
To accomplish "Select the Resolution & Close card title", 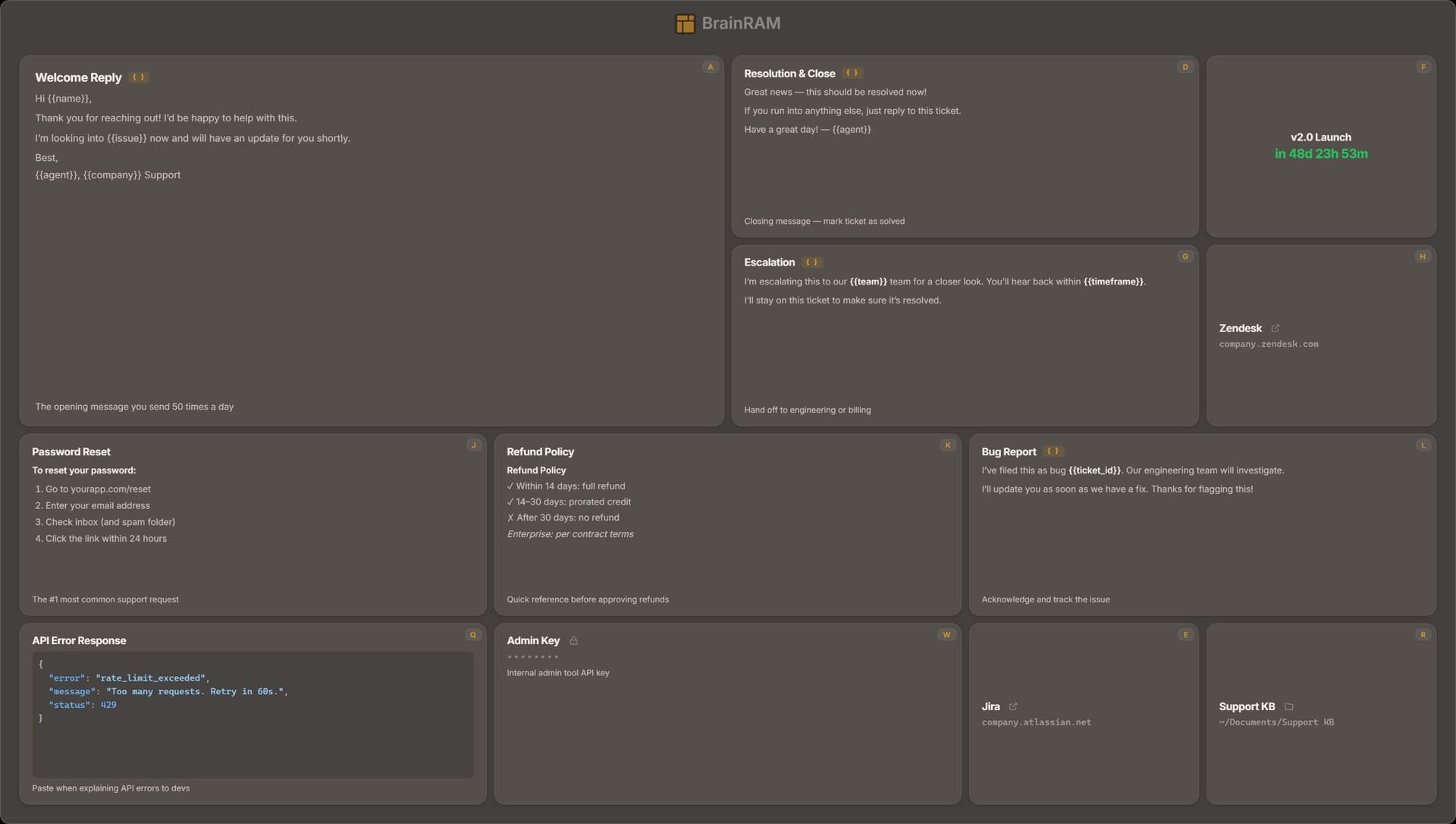I will point(789,74).
